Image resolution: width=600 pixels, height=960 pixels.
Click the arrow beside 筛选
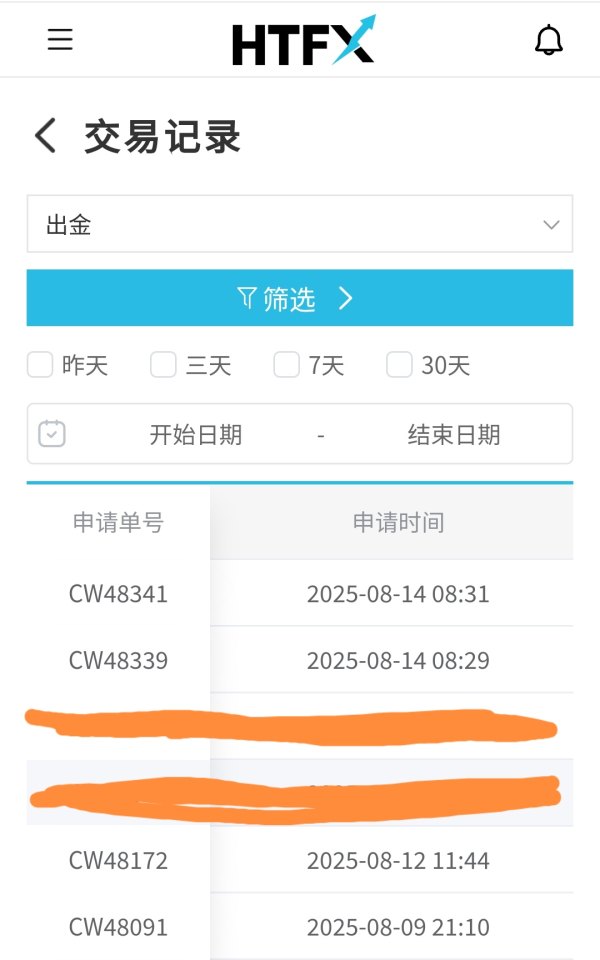[x=346, y=298]
